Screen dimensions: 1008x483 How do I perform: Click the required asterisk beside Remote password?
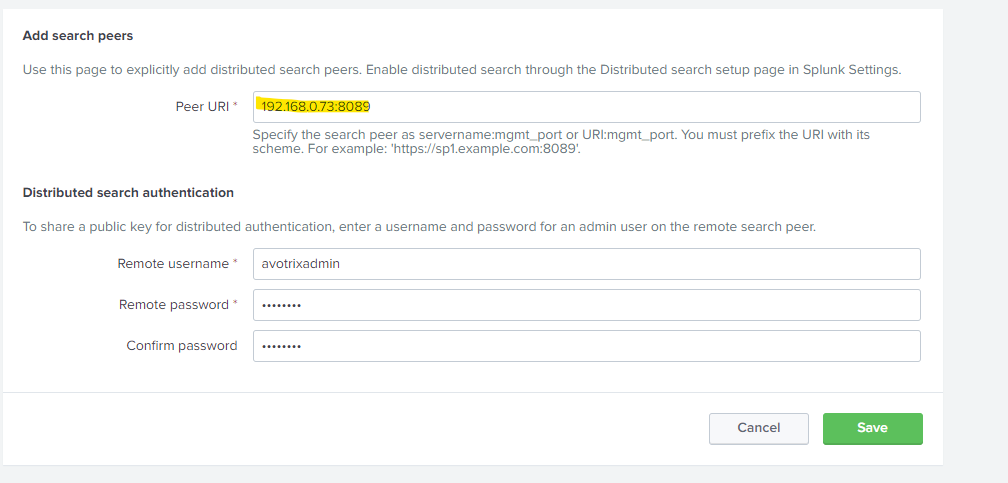click(x=235, y=303)
